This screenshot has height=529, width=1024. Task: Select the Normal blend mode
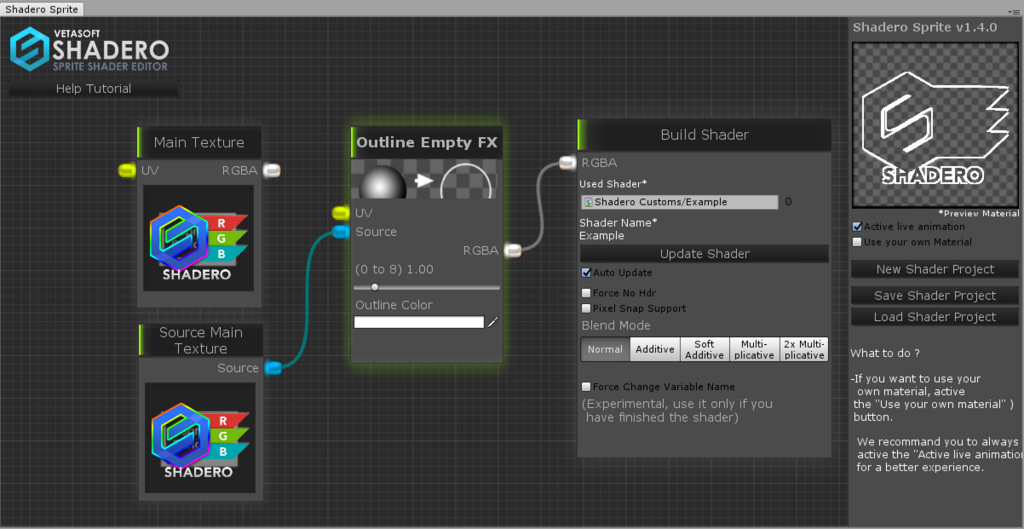pyautogui.click(x=605, y=349)
